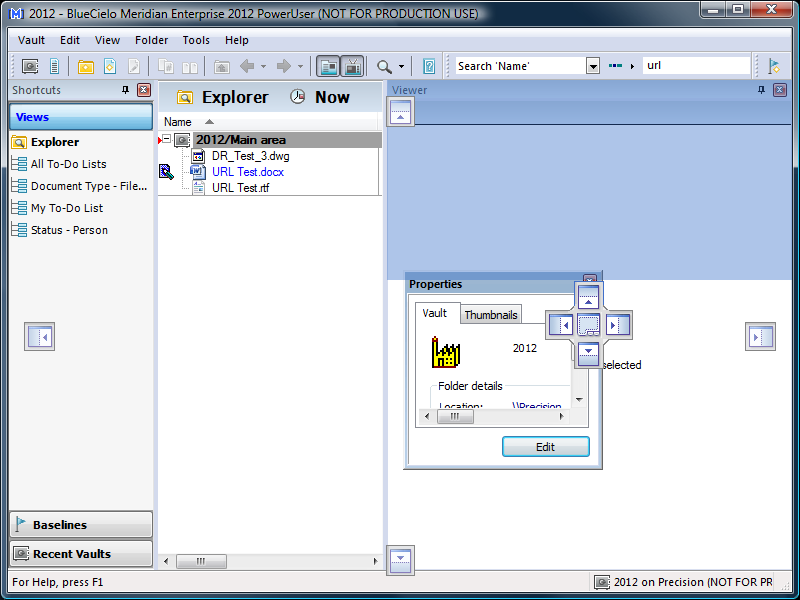Click the Back arrow in toolbar

[x=247, y=66]
